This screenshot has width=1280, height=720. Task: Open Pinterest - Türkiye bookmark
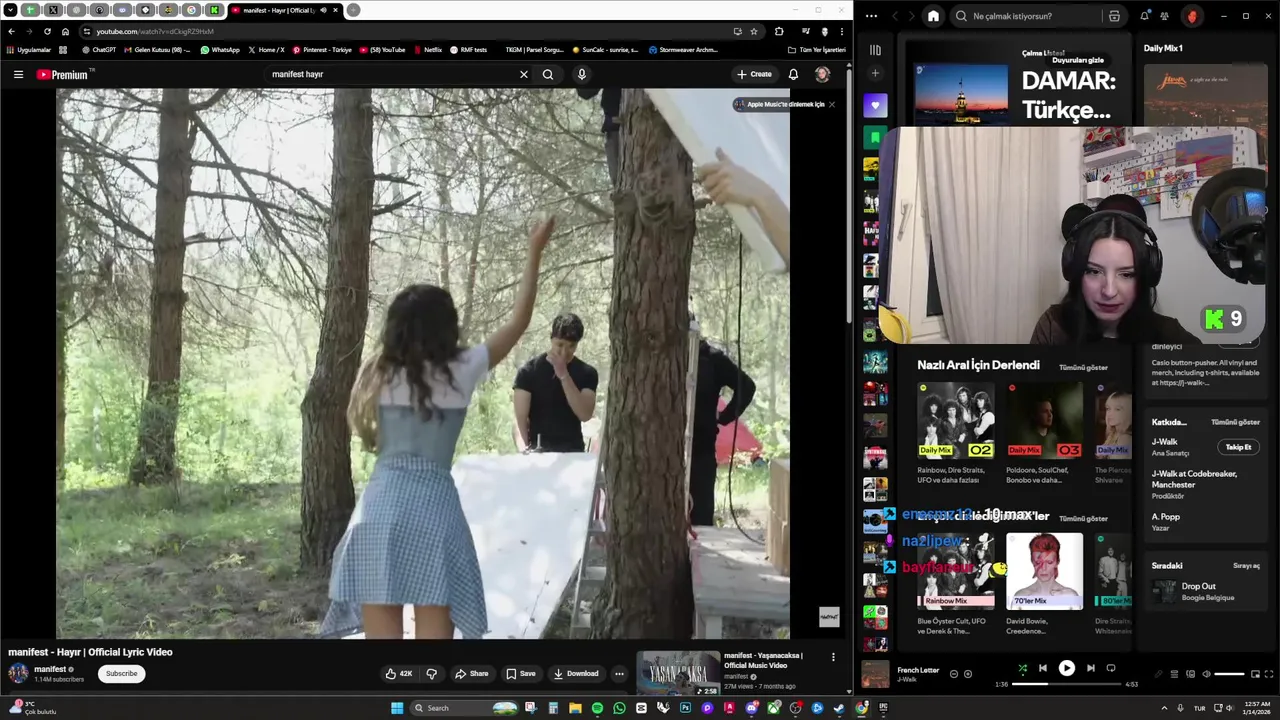pos(322,49)
